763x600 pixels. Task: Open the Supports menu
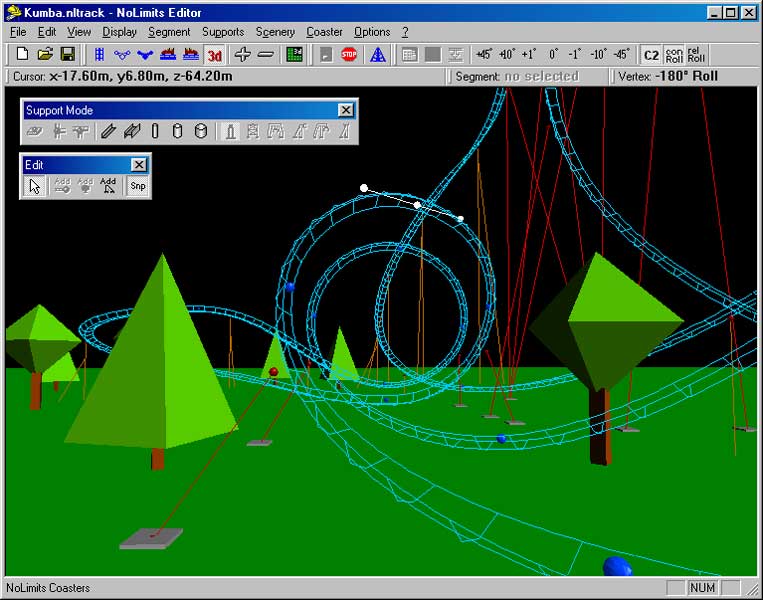click(222, 32)
